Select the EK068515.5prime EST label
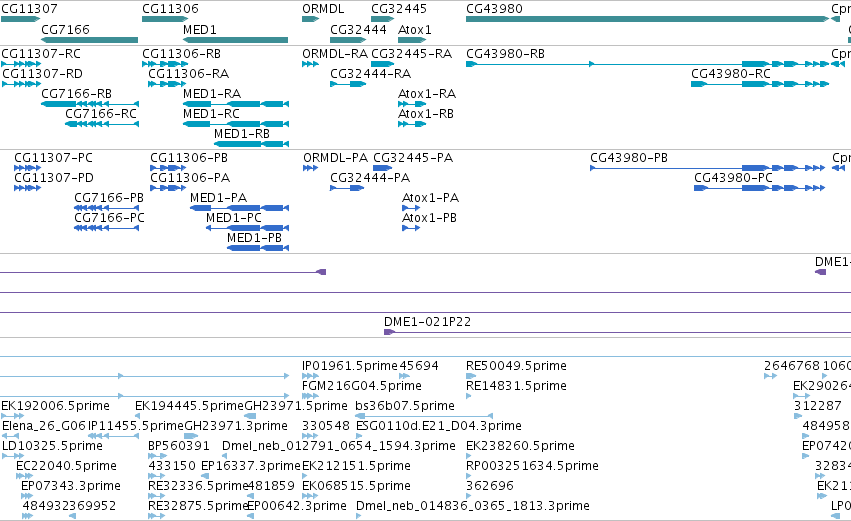The image size is (851, 521). (x=356, y=486)
